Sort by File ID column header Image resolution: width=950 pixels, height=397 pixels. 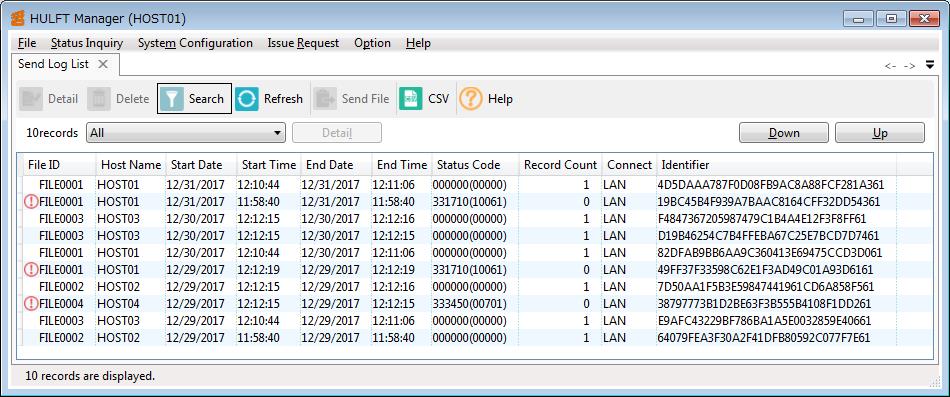(x=59, y=165)
